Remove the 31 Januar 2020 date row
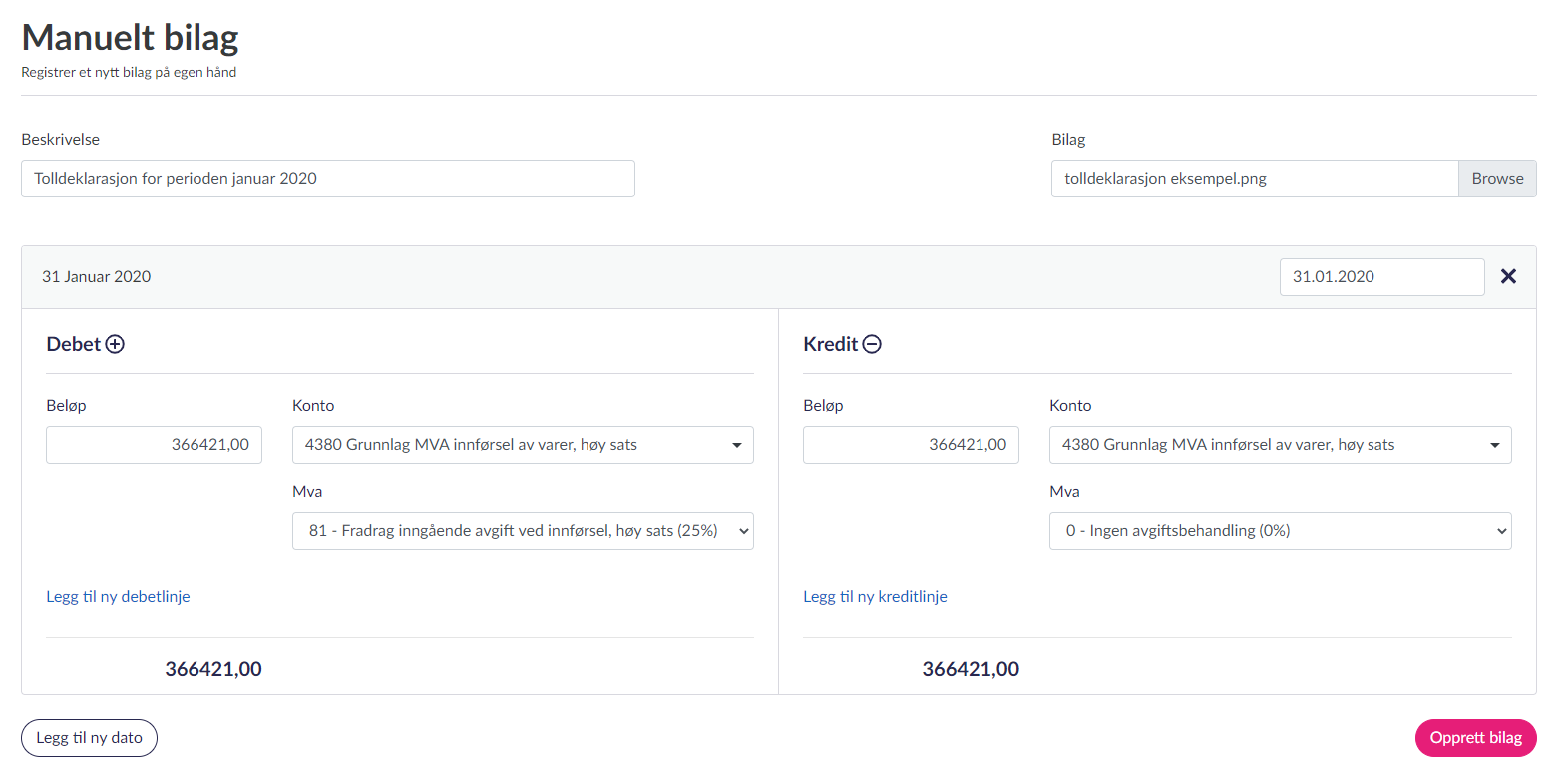 1508,276
